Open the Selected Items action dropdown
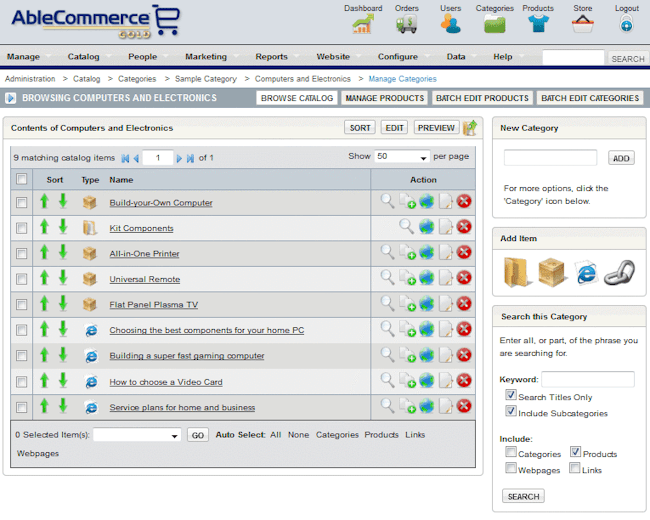 [137, 435]
